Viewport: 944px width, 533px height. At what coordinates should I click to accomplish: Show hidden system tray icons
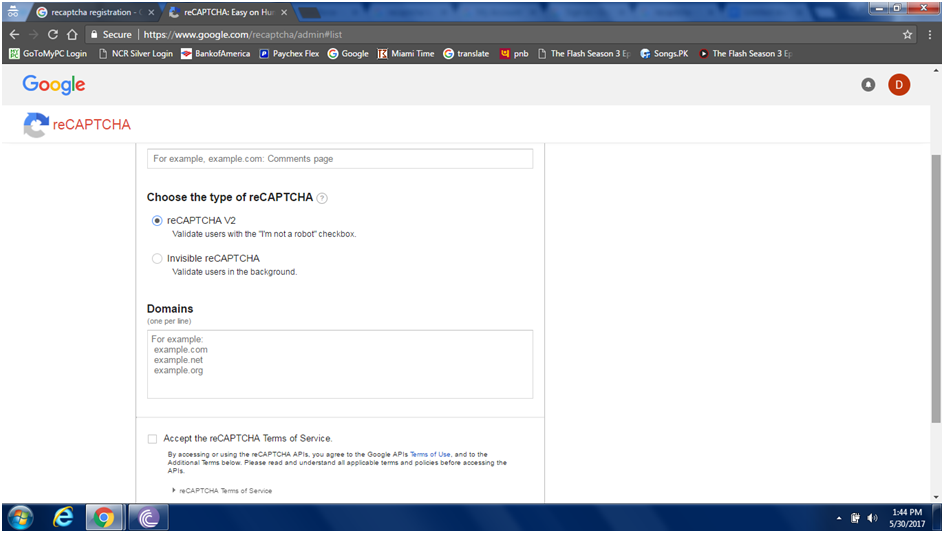[839, 519]
